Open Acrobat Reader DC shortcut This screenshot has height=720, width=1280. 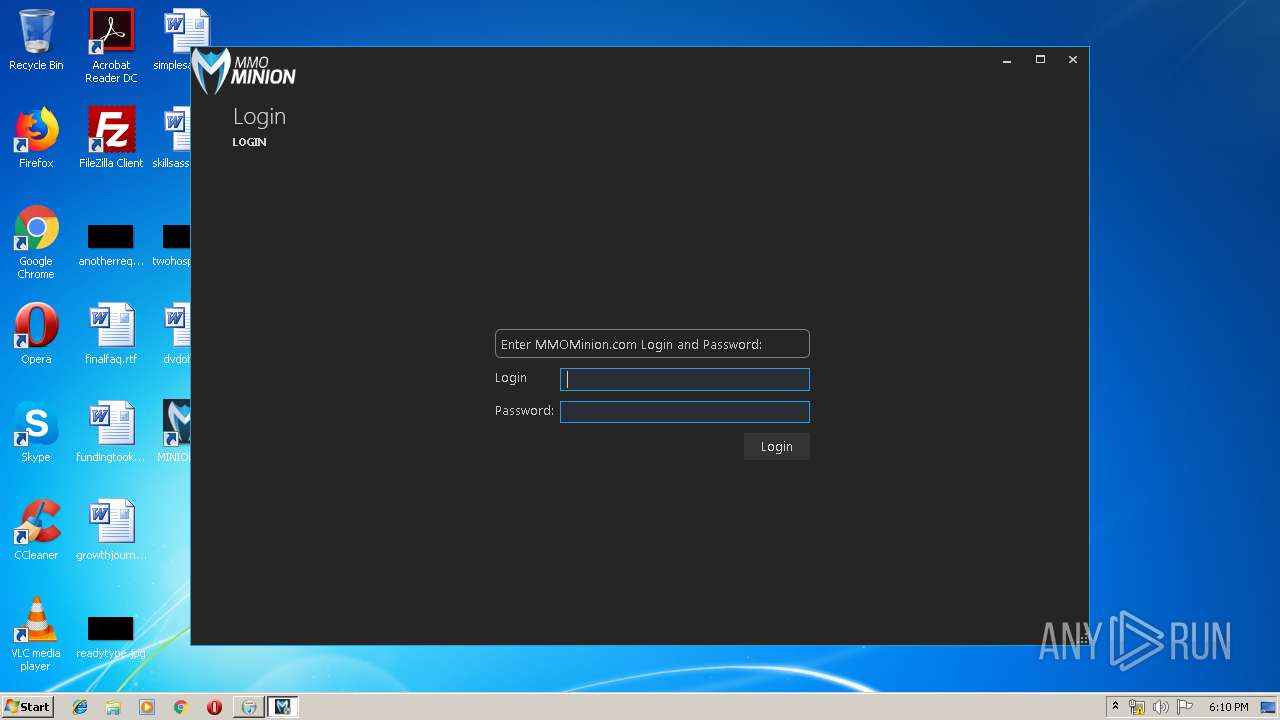[x=111, y=46]
